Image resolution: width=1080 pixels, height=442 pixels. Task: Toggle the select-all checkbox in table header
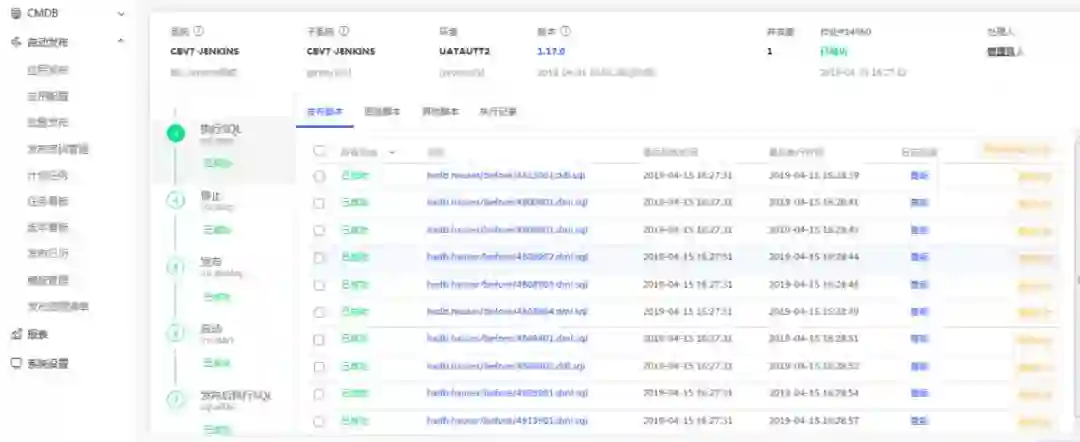[319, 151]
